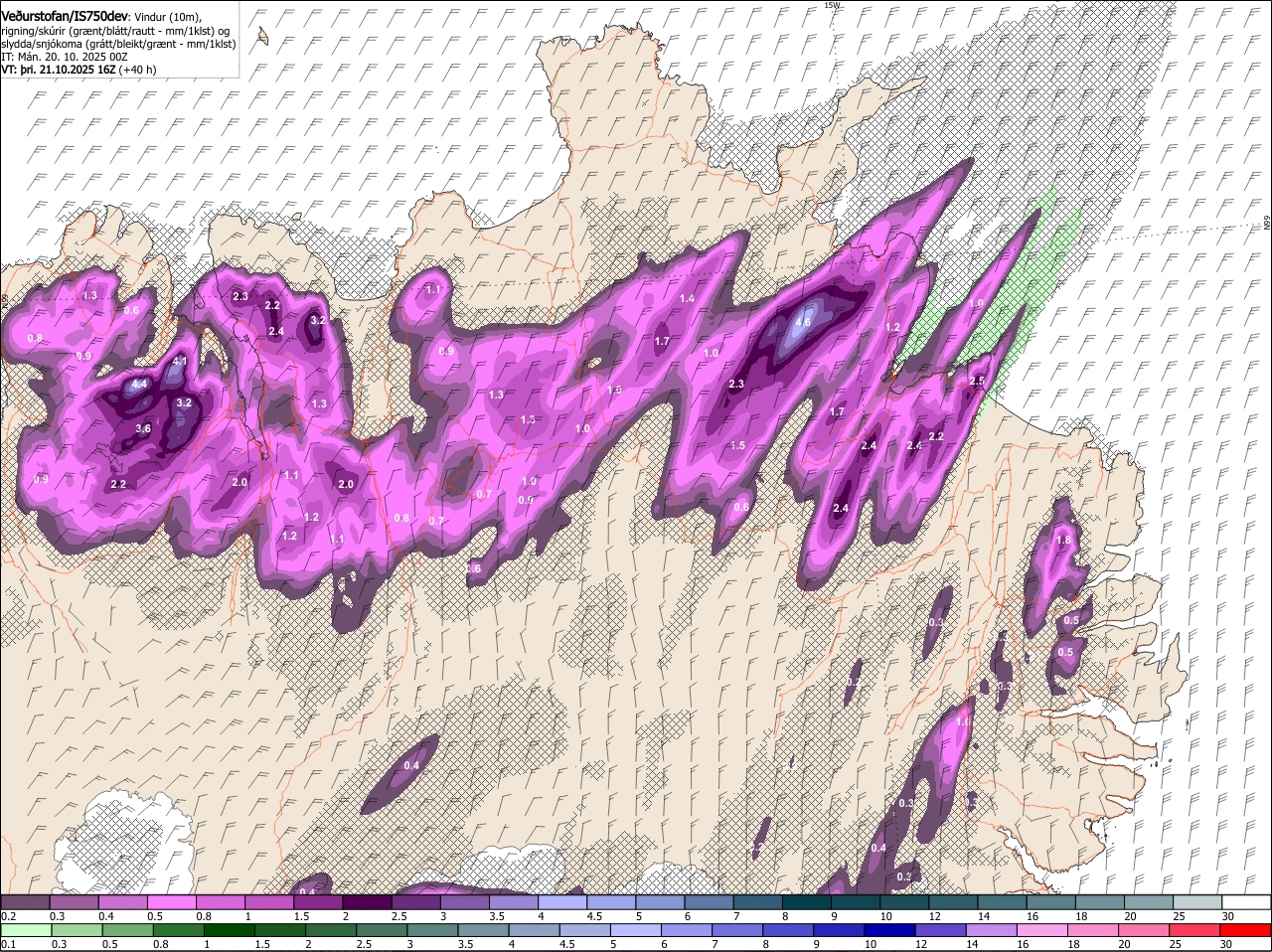Screen dimensions: 1272x952
Task: Click the '0.2' label on upper legend scale
Action: click(8, 916)
